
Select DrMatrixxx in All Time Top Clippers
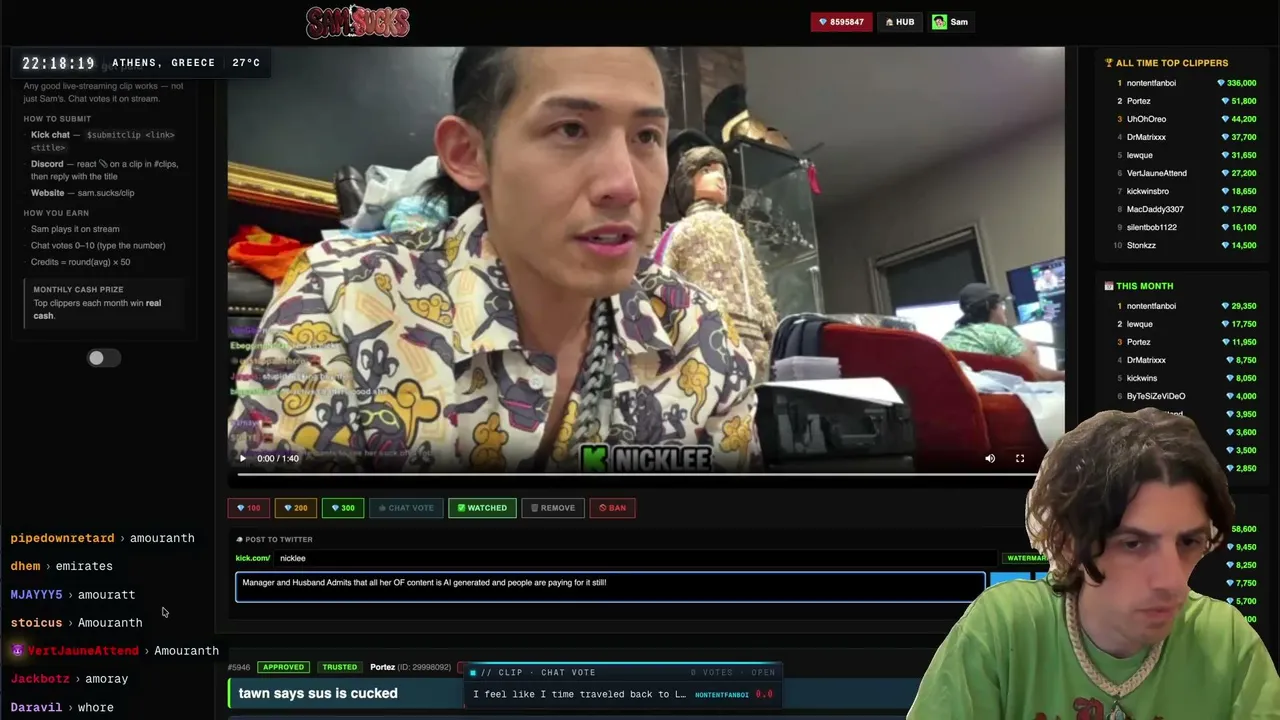[1146, 137]
